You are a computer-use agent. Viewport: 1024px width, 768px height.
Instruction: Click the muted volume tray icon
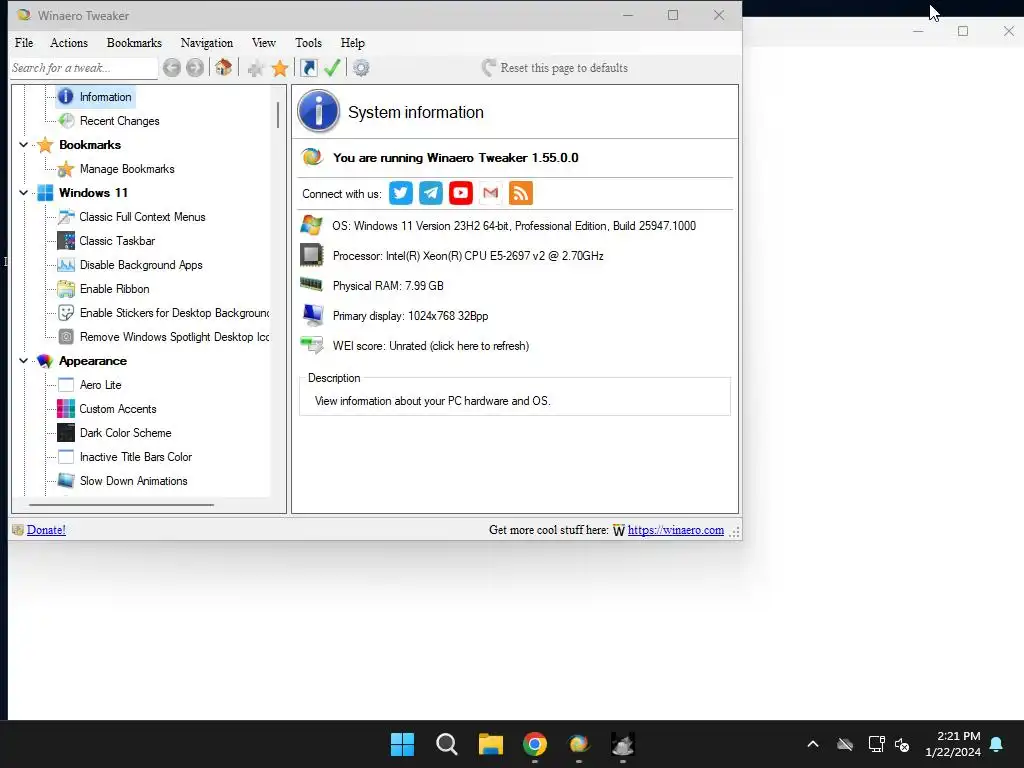902,744
